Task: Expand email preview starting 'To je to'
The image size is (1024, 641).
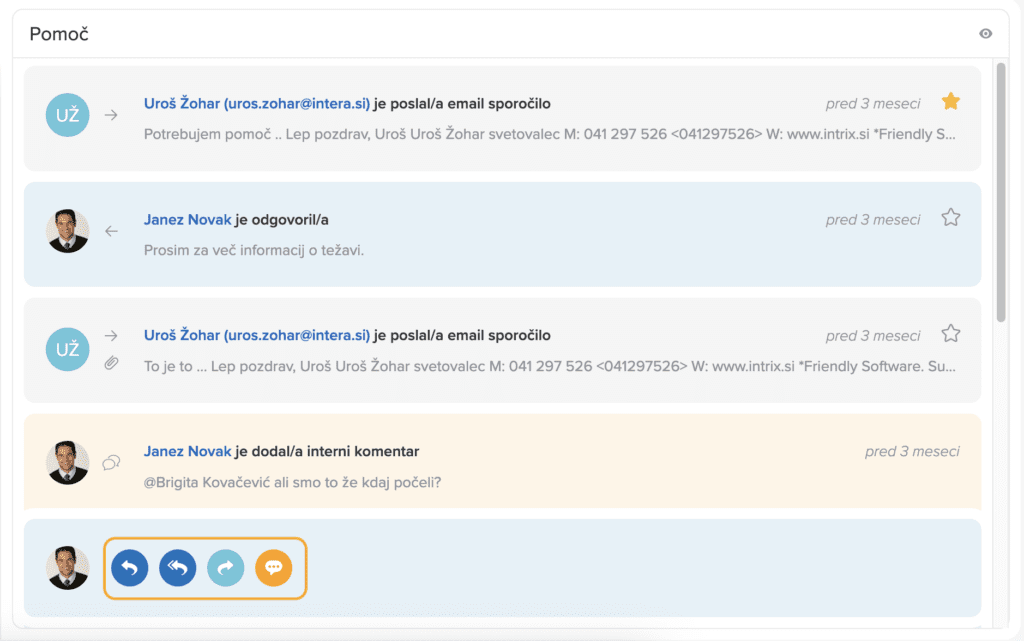Action: [x=550, y=366]
